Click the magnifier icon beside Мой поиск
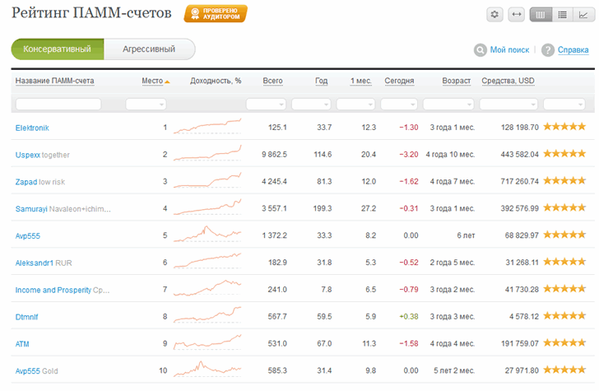The height and width of the screenshot is (391, 599). click(x=480, y=50)
